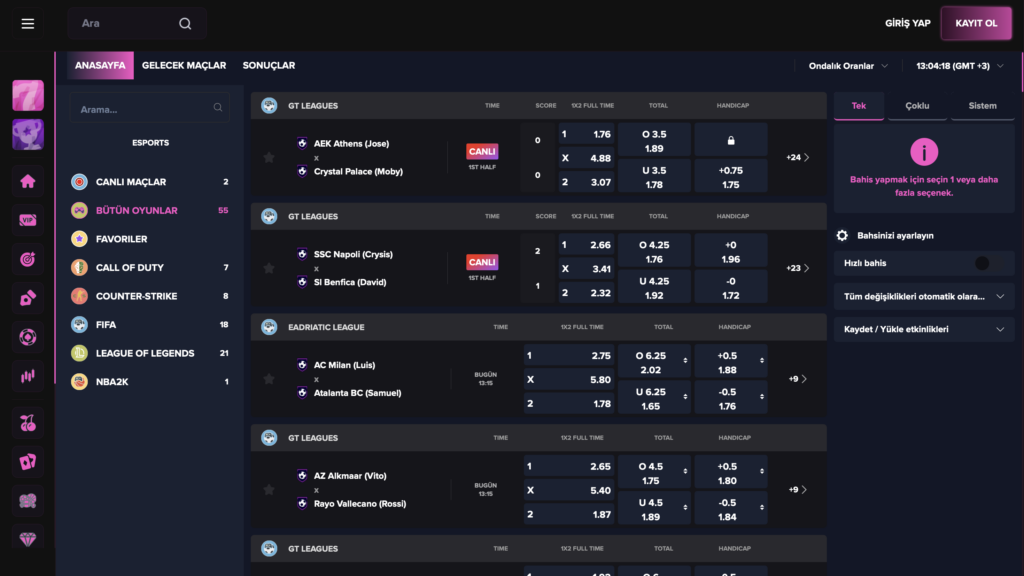Switch to the Gelecek Maçlar tab
The width and height of the screenshot is (1024, 576).
tap(184, 66)
